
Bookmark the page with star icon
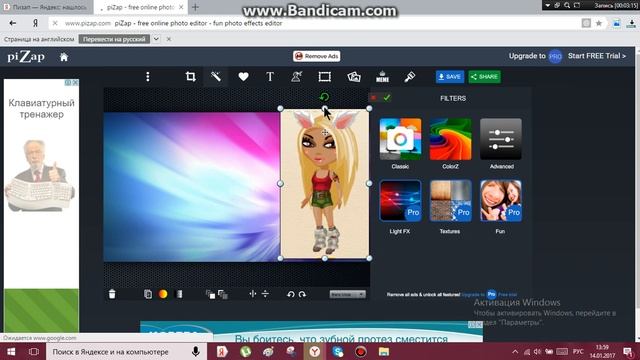coord(599,23)
